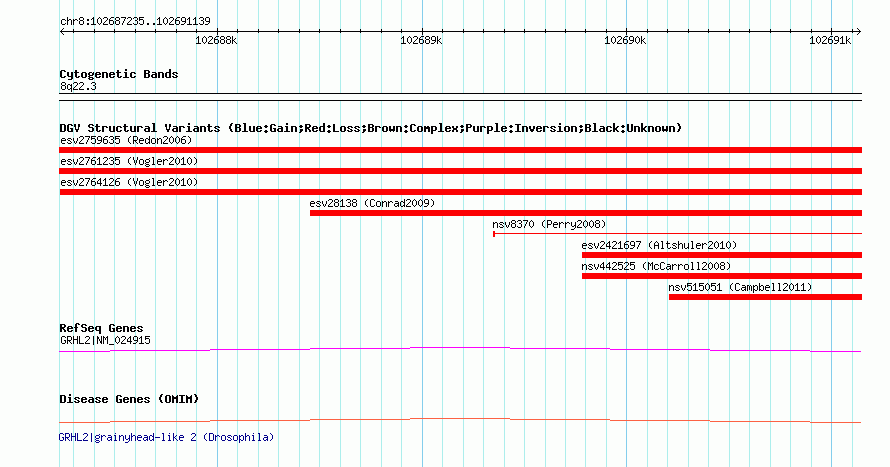
Task: Click the orange OMIM disease gene line
Action: (x=460, y=420)
